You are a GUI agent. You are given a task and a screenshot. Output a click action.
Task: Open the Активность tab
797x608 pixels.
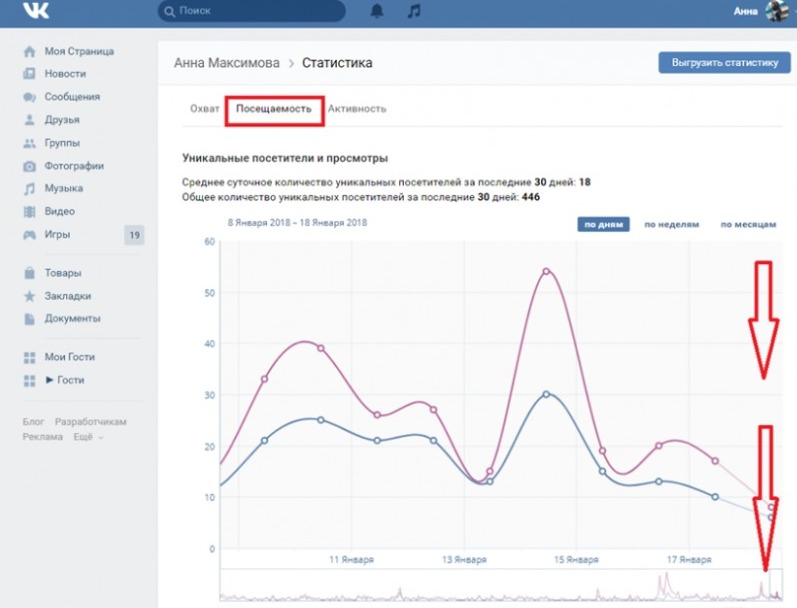pyautogui.click(x=357, y=109)
